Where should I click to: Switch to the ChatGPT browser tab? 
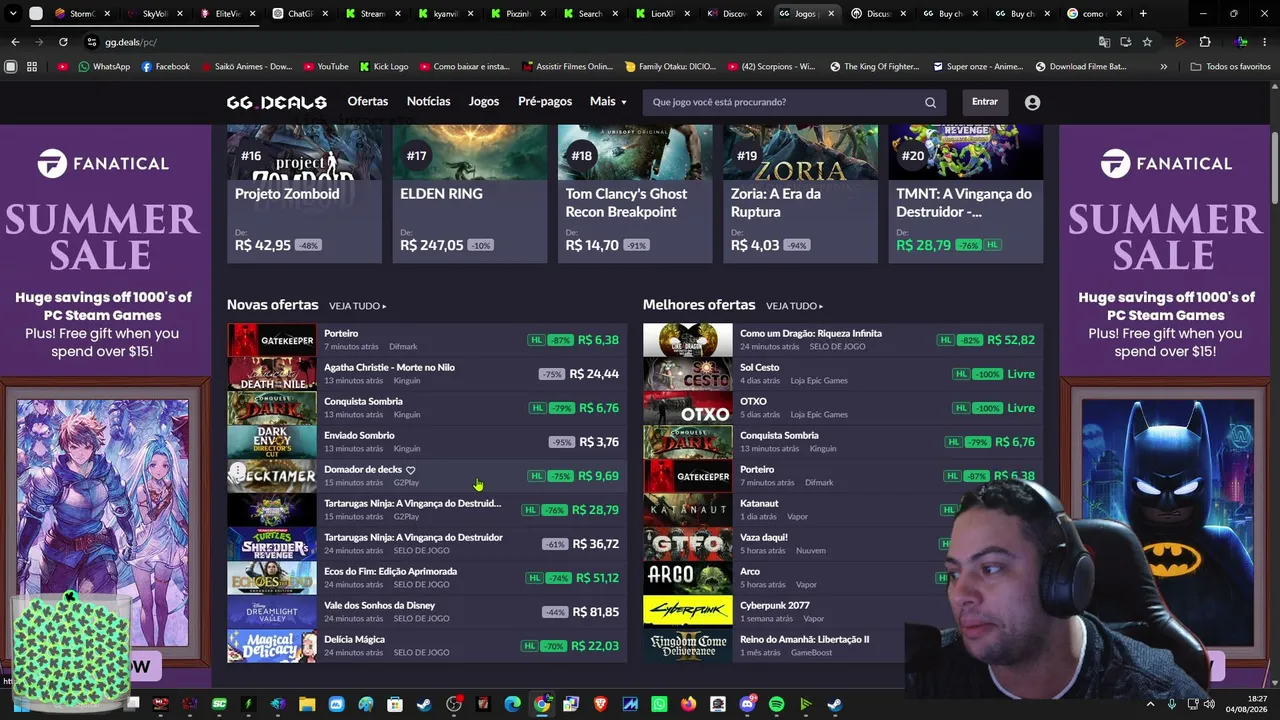click(300, 14)
